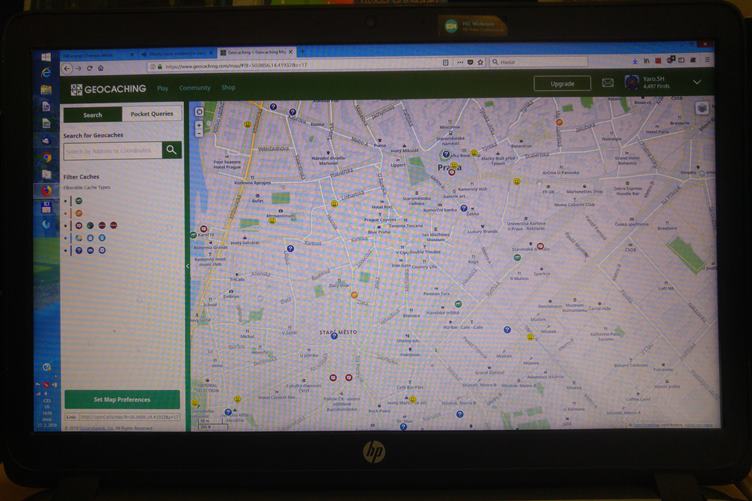Bookmark the page with the star icon
This screenshot has height=501, width=752.
coord(480,62)
